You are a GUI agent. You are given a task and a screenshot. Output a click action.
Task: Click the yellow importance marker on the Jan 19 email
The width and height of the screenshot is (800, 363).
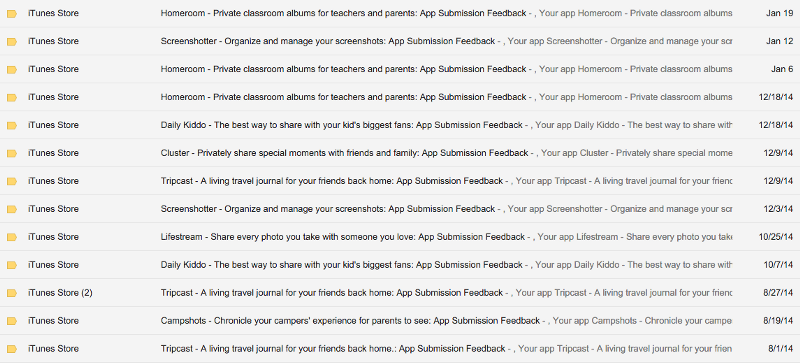pyautogui.click(x=12, y=14)
